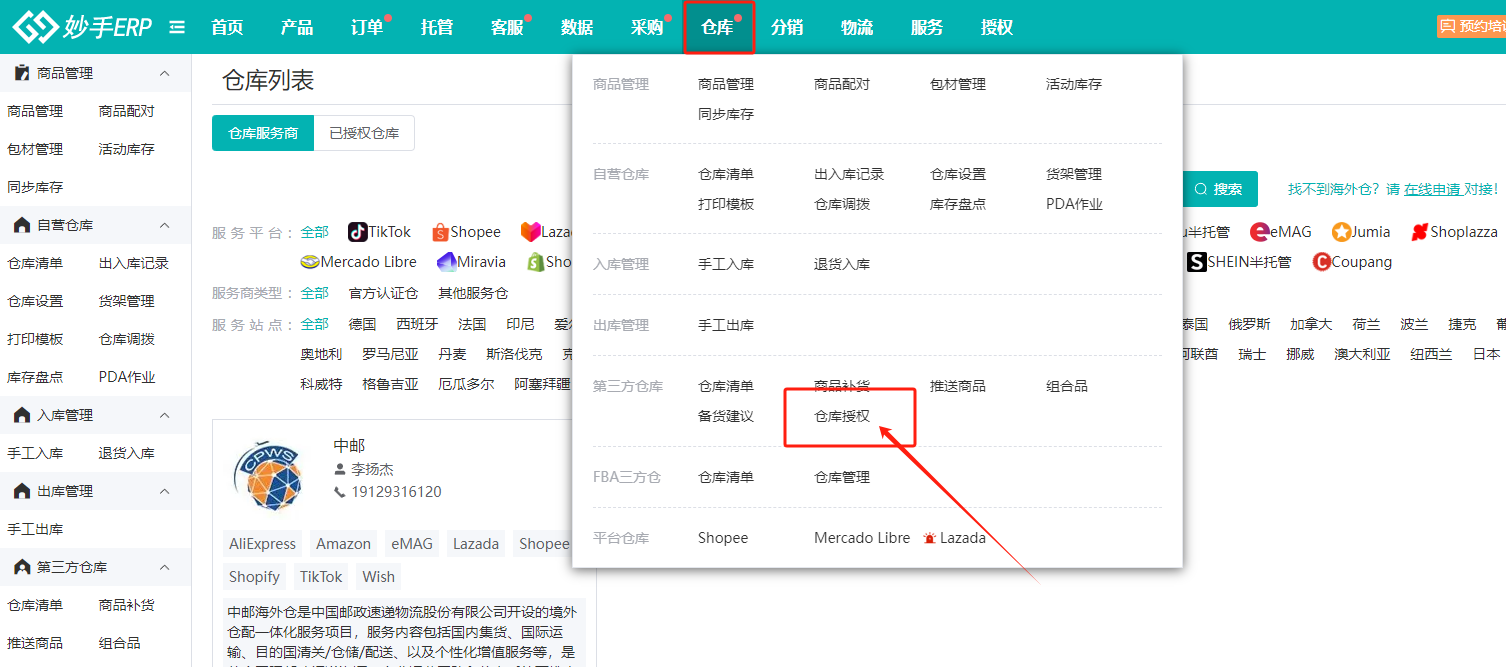Open the 订单 top navigation menu
The image size is (1506, 667).
pyautogui.click(x=367, y=27)
